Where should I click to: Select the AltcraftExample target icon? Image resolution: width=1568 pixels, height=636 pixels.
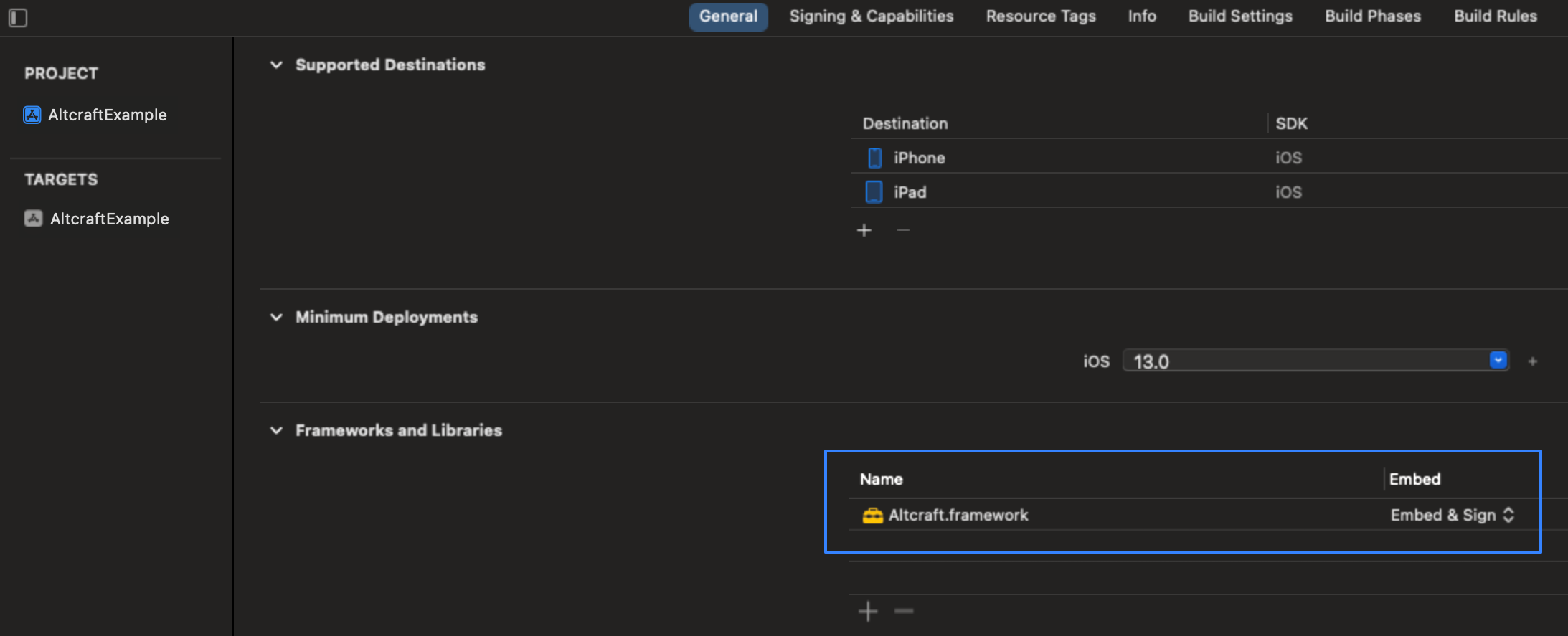33,219
